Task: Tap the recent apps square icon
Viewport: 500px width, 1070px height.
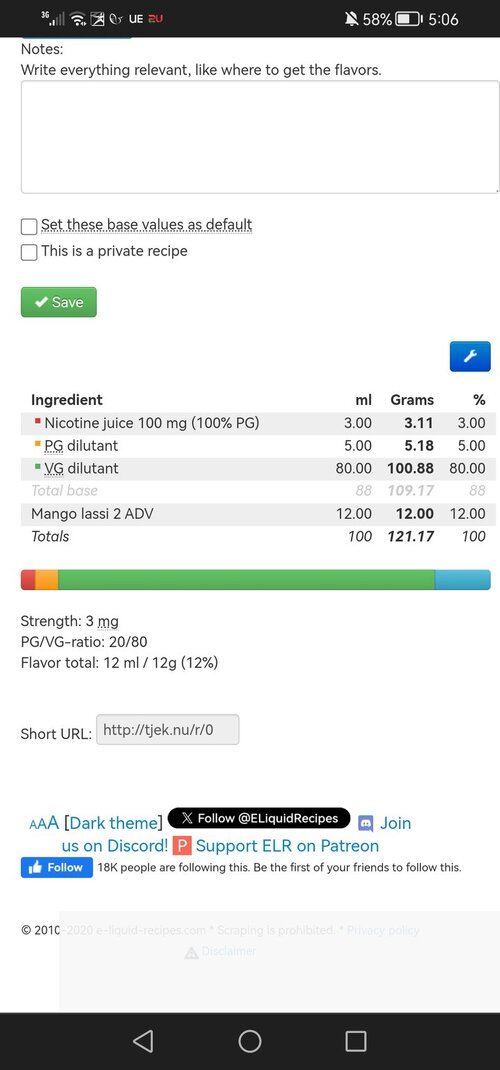Action: [356, 1041]
